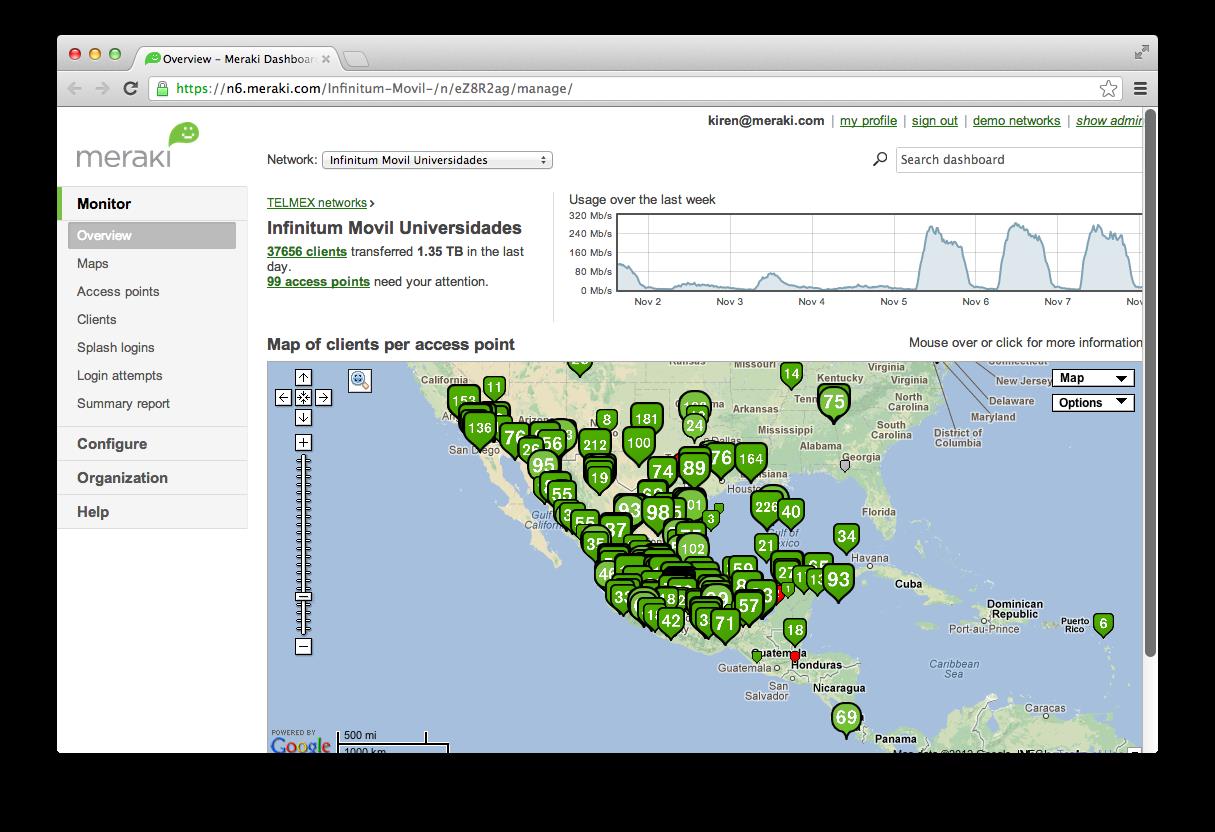
Task: Open the Maps page
Action: coord(93,264)
